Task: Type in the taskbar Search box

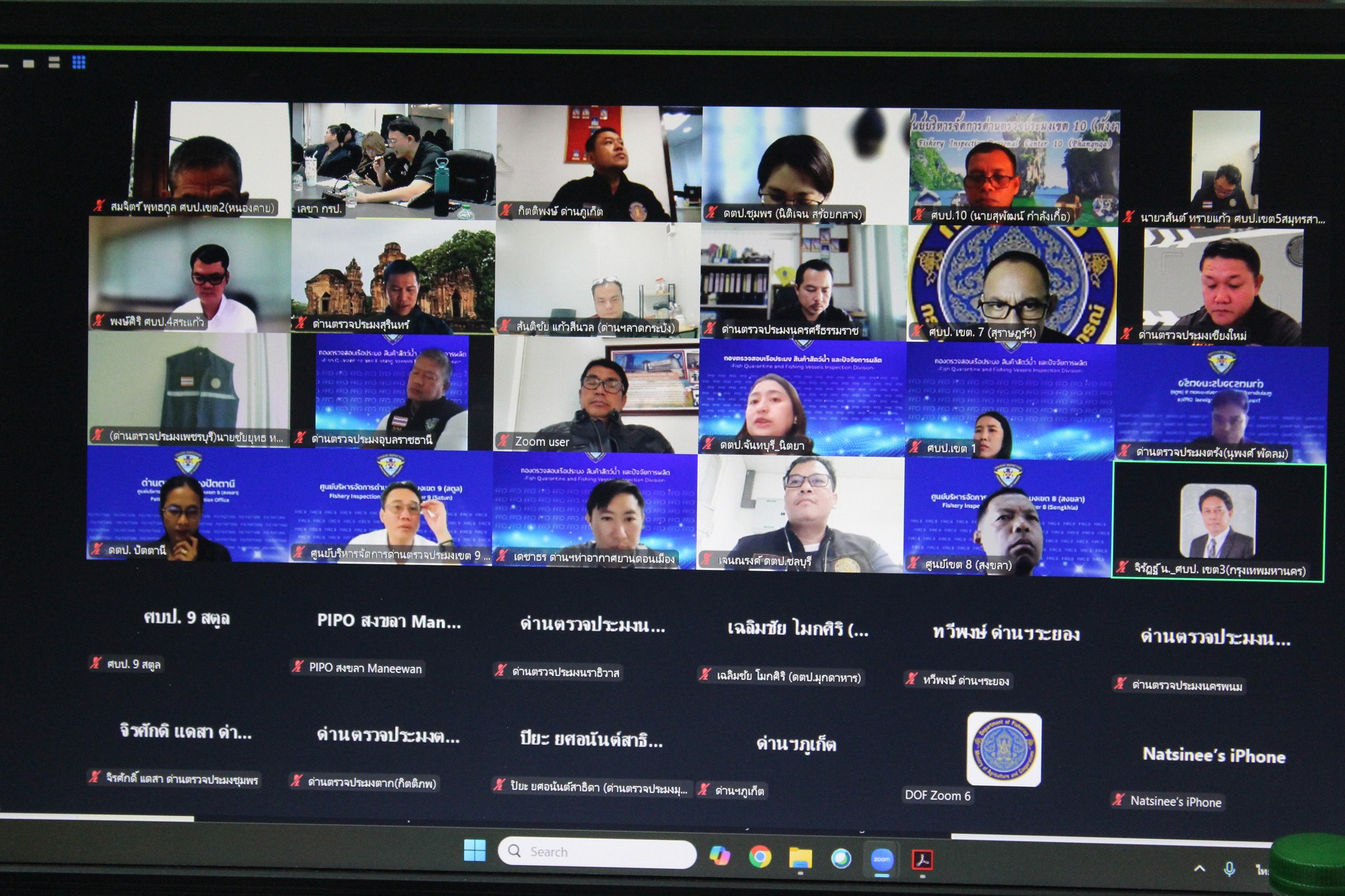Action: (x=598, y=852)
